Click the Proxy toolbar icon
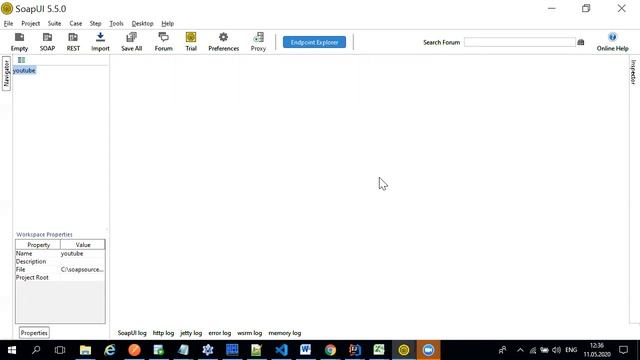 [258, 42]
